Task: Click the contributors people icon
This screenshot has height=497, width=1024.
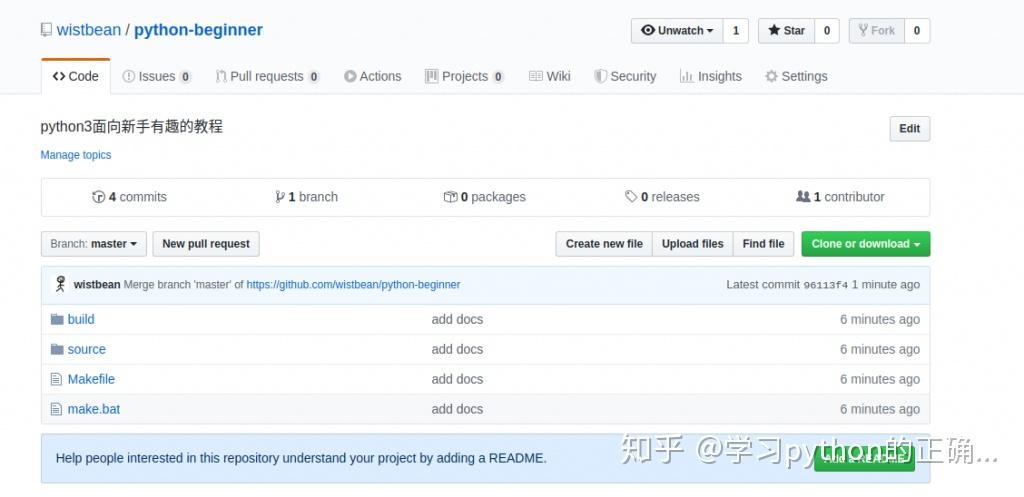Action: point(803,197)
